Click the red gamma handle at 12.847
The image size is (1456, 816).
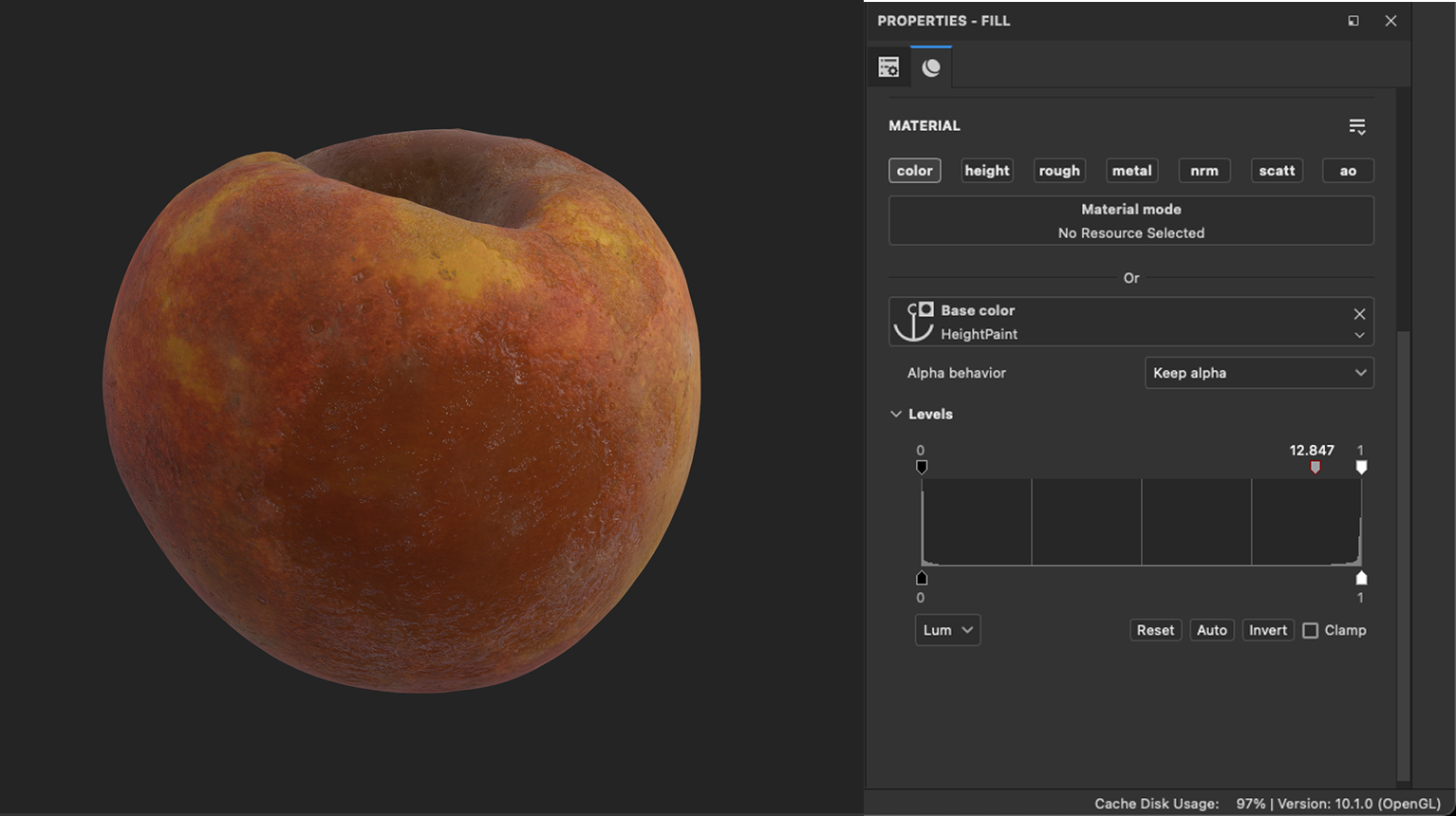[x=1315, y=468]
